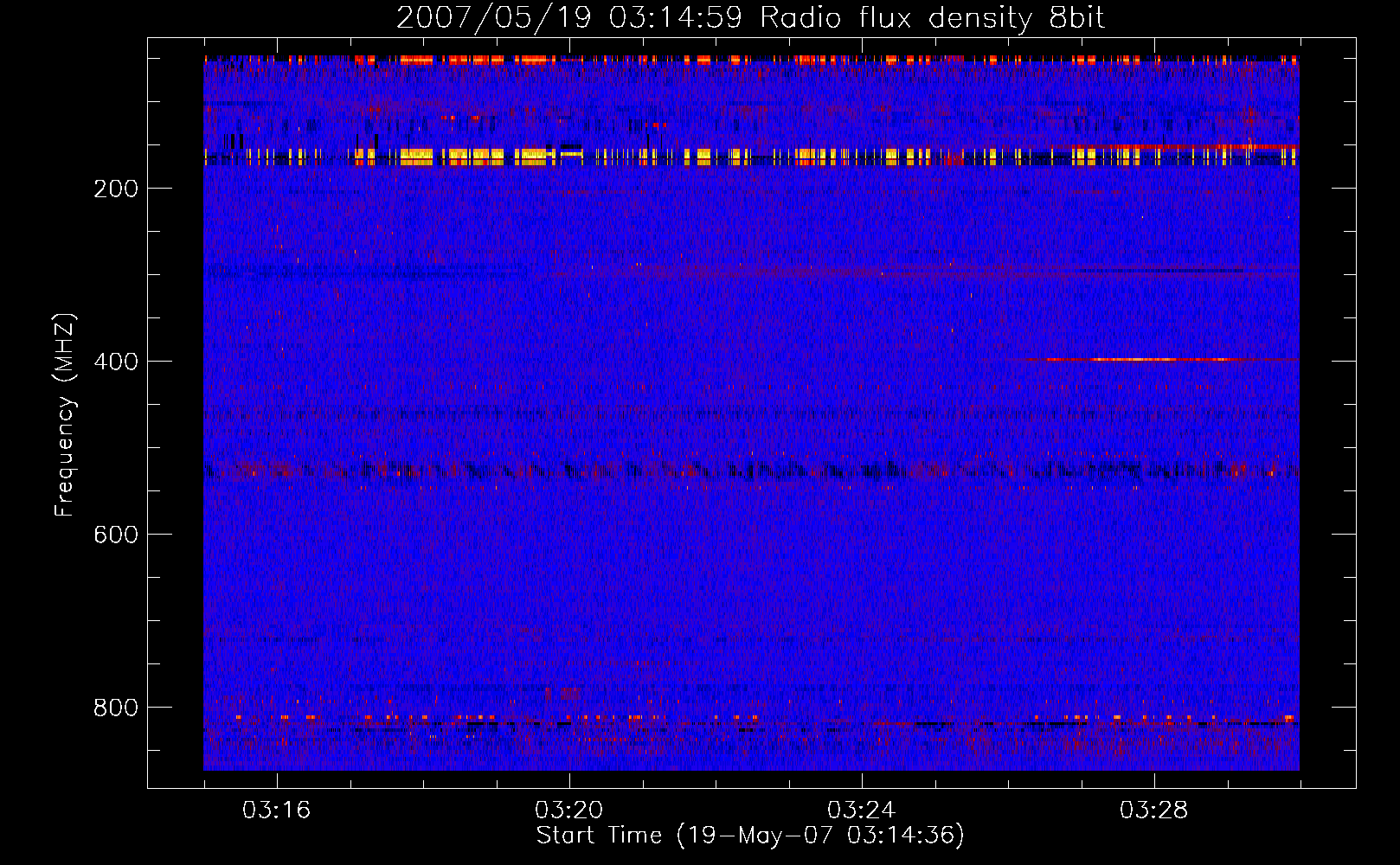Click the 'Start Time (19-May-07 03:14:36)' label
The width and height of the screenshot is (1400, 865).
pos(750,836)
